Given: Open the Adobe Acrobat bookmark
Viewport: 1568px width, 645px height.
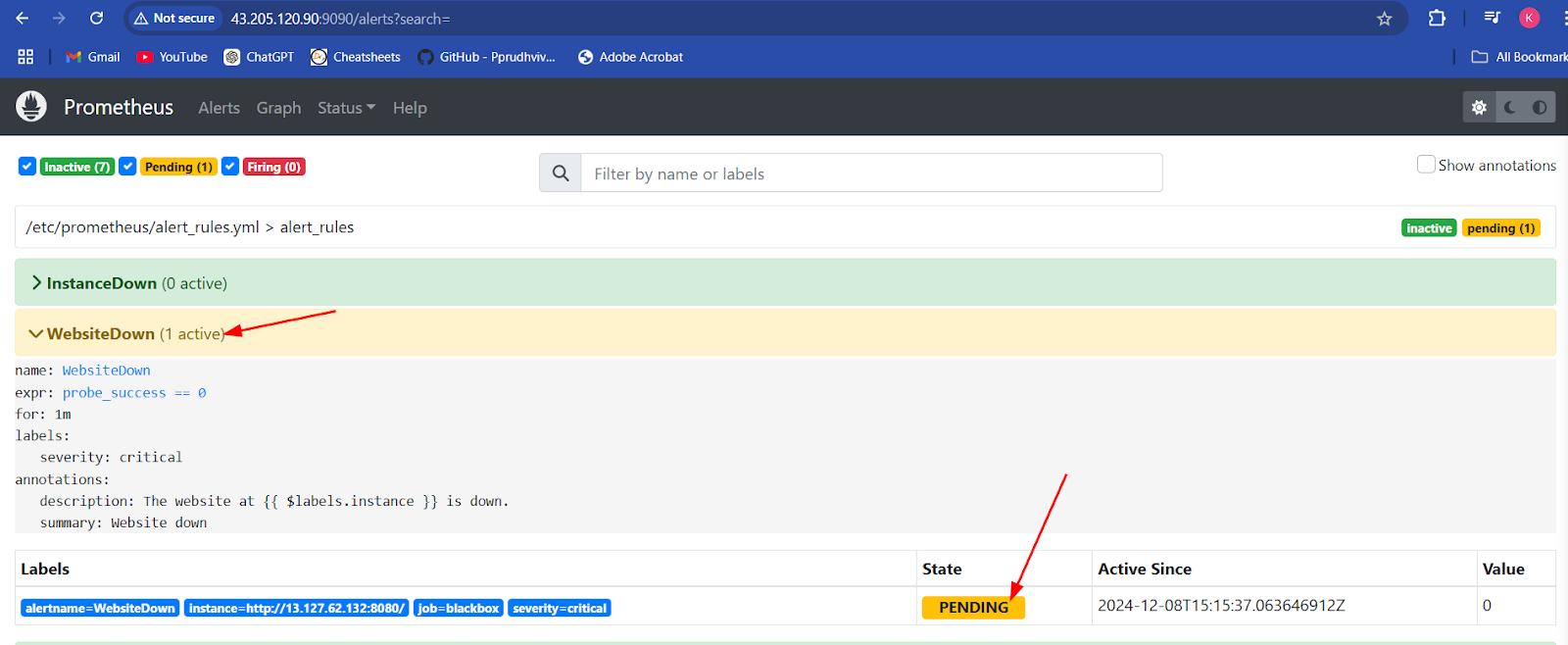Looking at the screenshot, I should click(630, 57).
